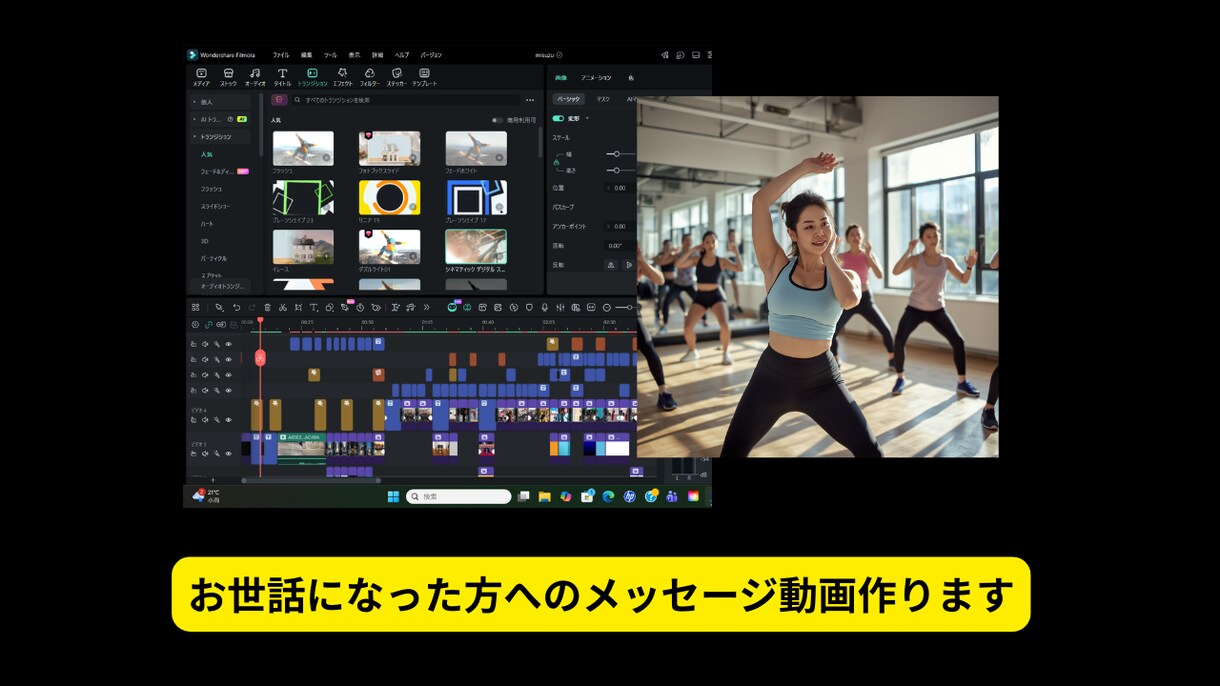Open Microsoft Edge from the taskbar
This screenshot has width=1220, height=686.
pos(608,496)
